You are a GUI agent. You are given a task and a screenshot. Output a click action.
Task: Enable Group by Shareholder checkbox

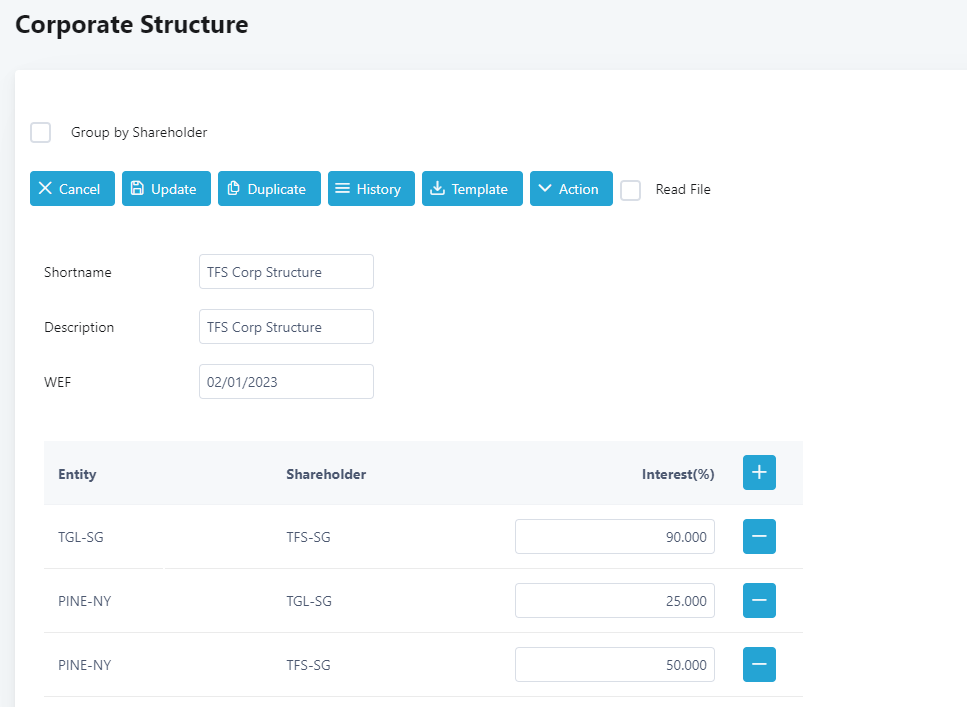point(41,133)
